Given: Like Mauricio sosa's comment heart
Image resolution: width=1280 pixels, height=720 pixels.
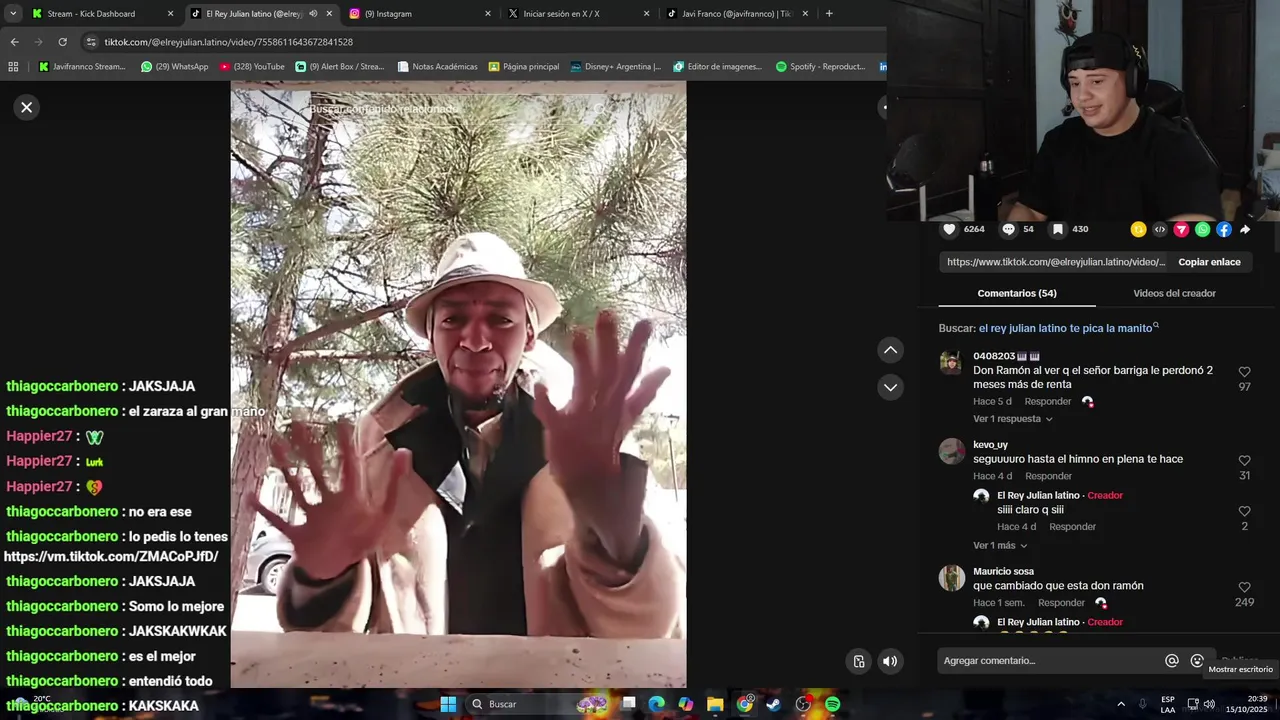Looking at the screenshot, I should tap(1245, 588).
